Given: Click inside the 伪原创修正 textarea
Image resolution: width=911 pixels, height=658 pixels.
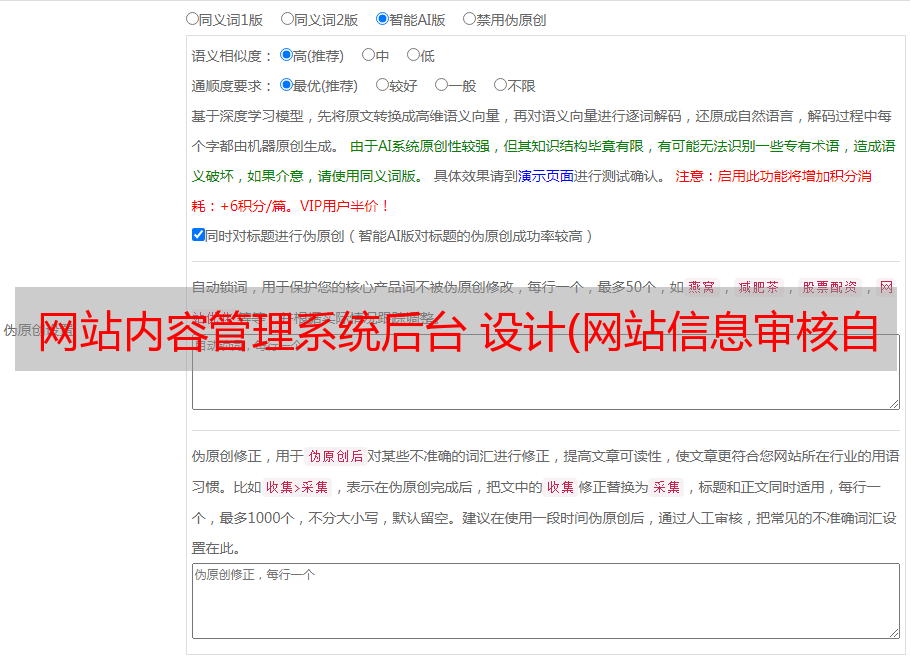Looking at the screenshot, I should point(546,601).
